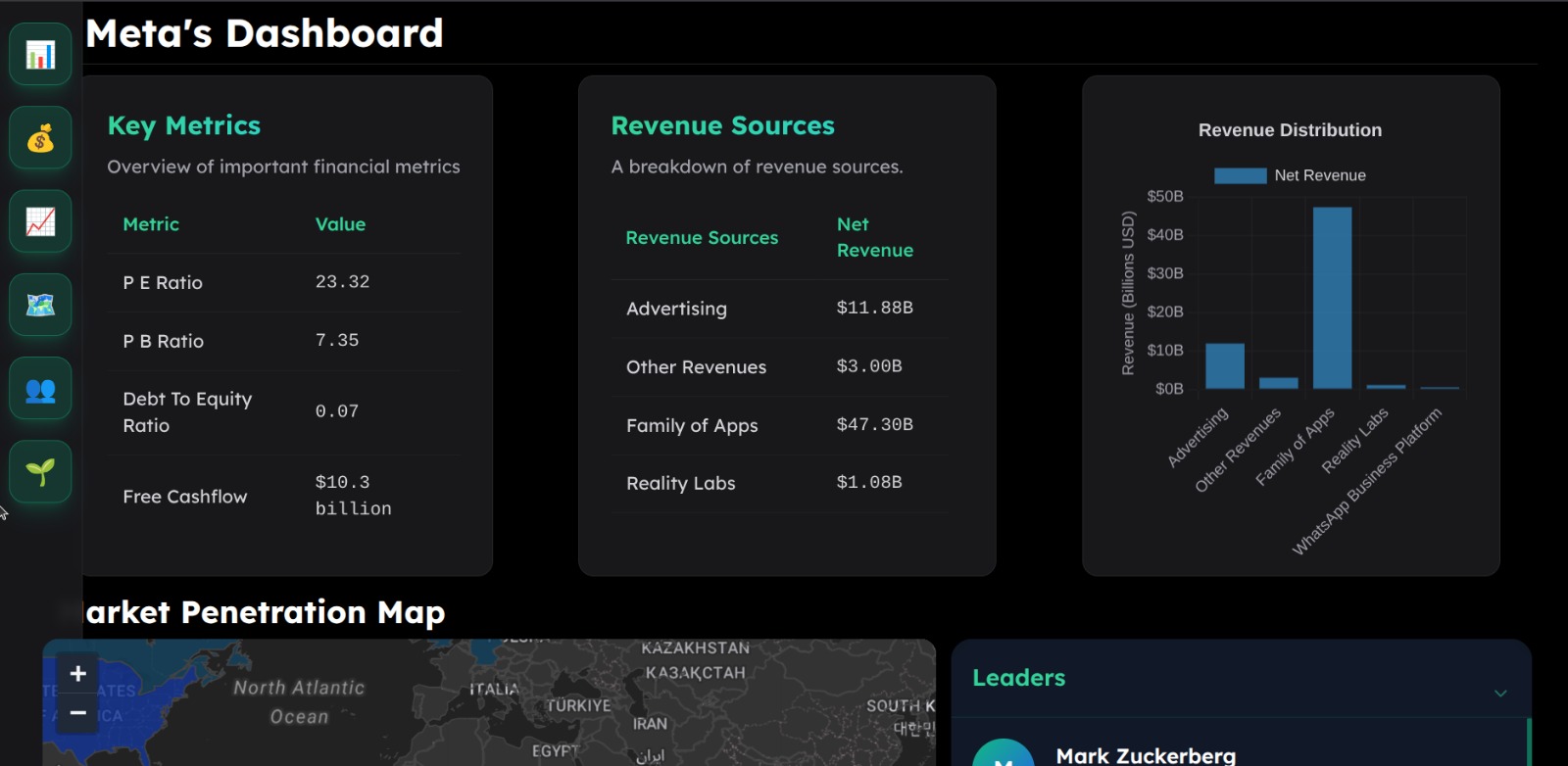Select the Debt To Equity Ratio label

[x=187, y=412]
